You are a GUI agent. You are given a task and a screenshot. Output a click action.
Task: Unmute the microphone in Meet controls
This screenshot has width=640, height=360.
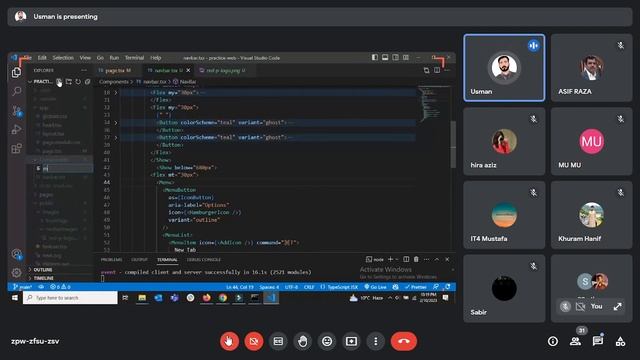(x=229, y=341)
